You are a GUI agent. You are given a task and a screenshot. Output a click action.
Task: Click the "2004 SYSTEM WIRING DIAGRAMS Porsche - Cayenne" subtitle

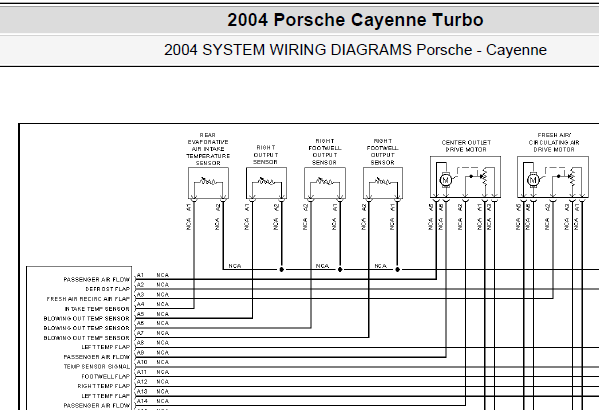355,50
